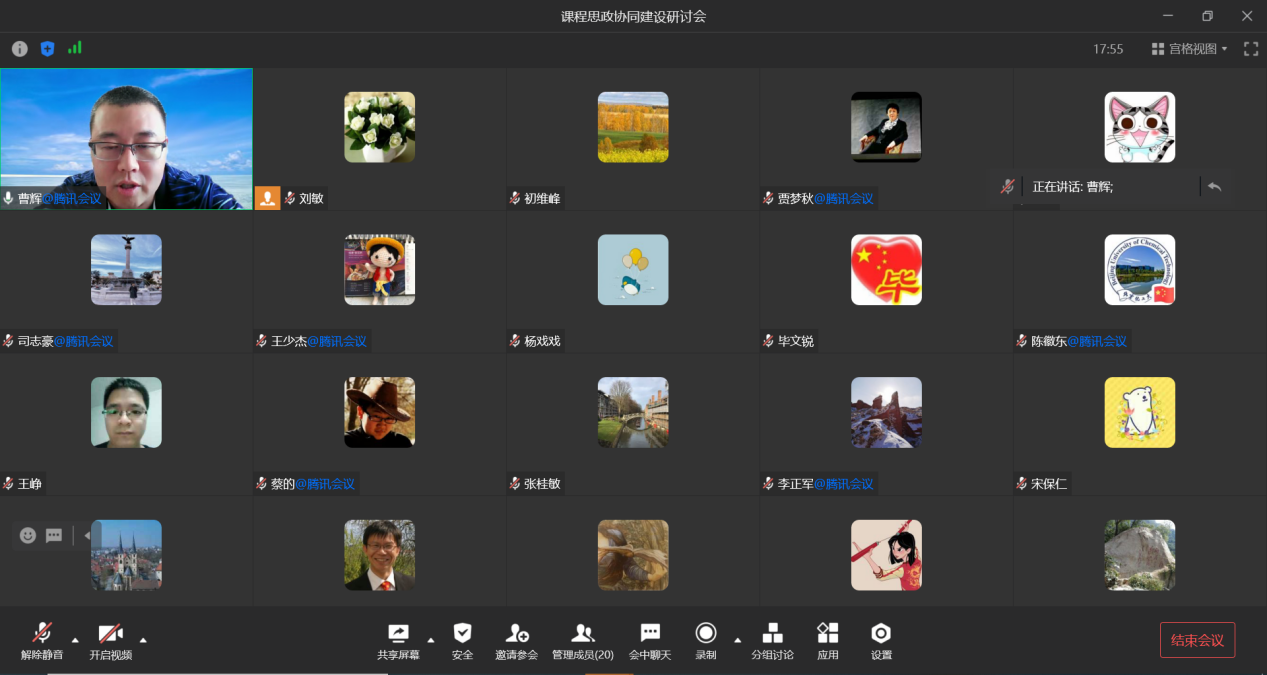This screenshot has height=675, width=1267.
Task: Select 宋保仁's polar bear avatar
Action: [x=1140, y=412]
